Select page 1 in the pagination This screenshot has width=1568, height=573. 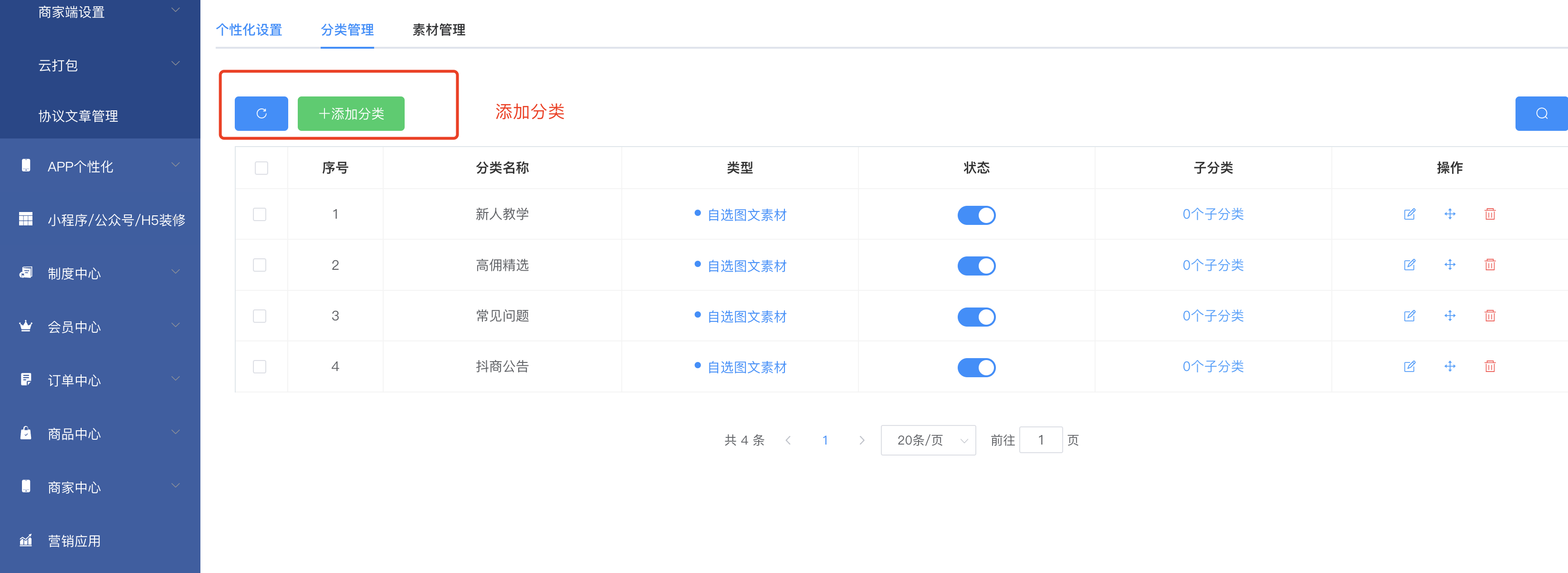click(x=825, y=440)
